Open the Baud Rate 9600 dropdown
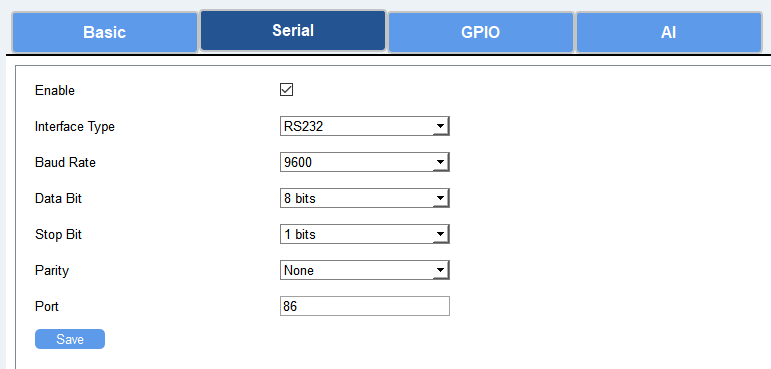The height and width of the screenshot is (369, 771). coord(365,162)
